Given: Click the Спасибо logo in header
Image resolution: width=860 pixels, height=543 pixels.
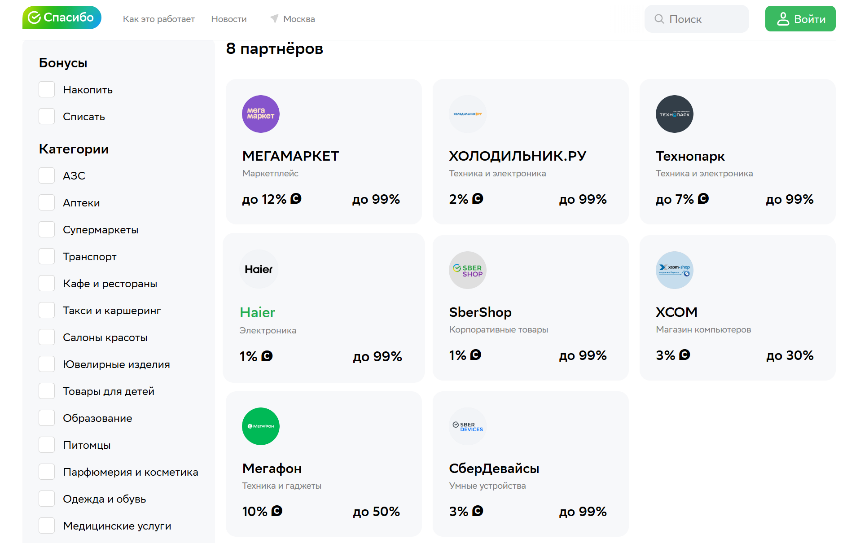Looking at the screenshot, I should pyautogui.click(x=62, y=18).
